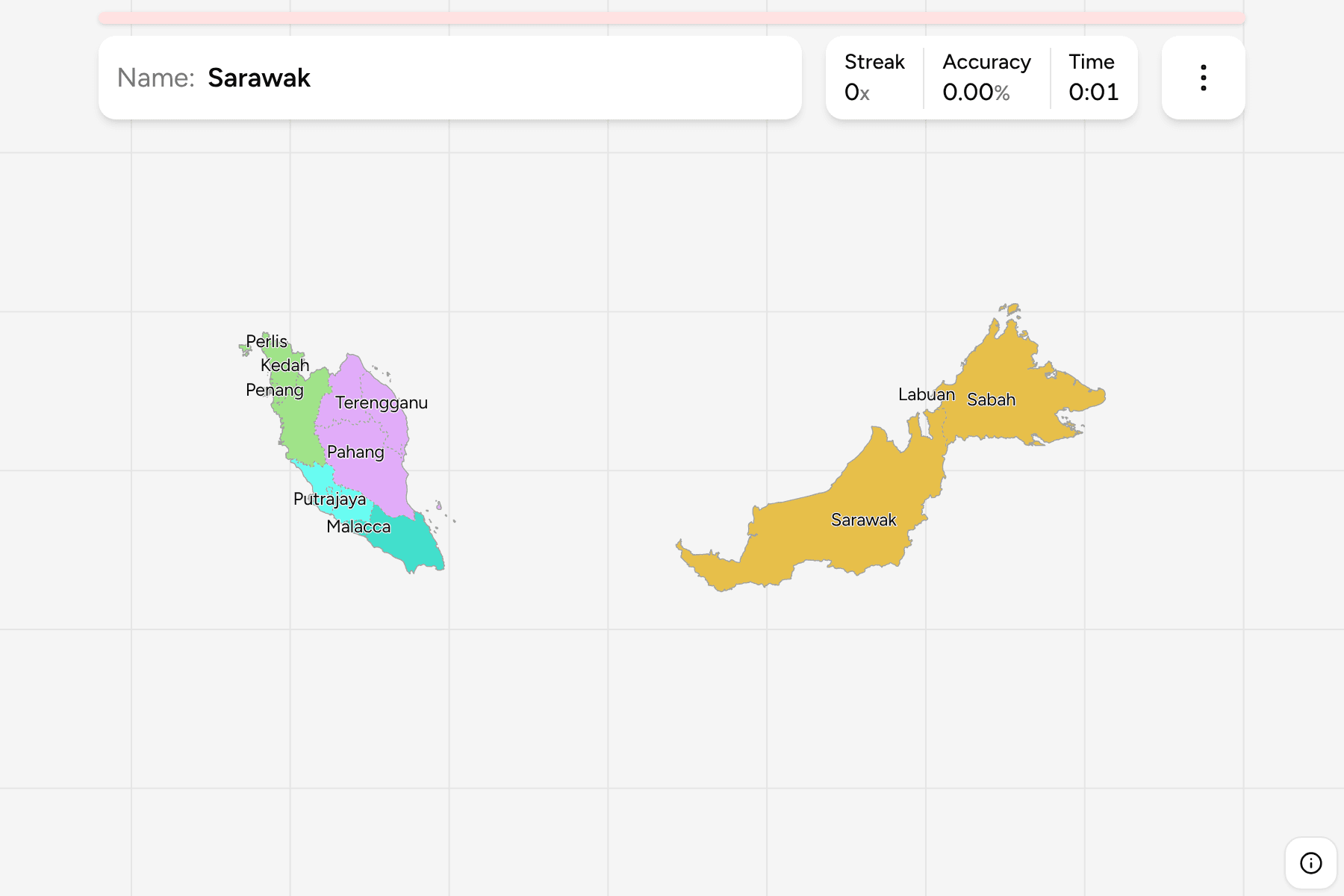Image resolution: width=1344 pixels, height=896 pixels.
Task: Click the pink progress bar at top
Action: pyautogui.click(x=672, y=18)
